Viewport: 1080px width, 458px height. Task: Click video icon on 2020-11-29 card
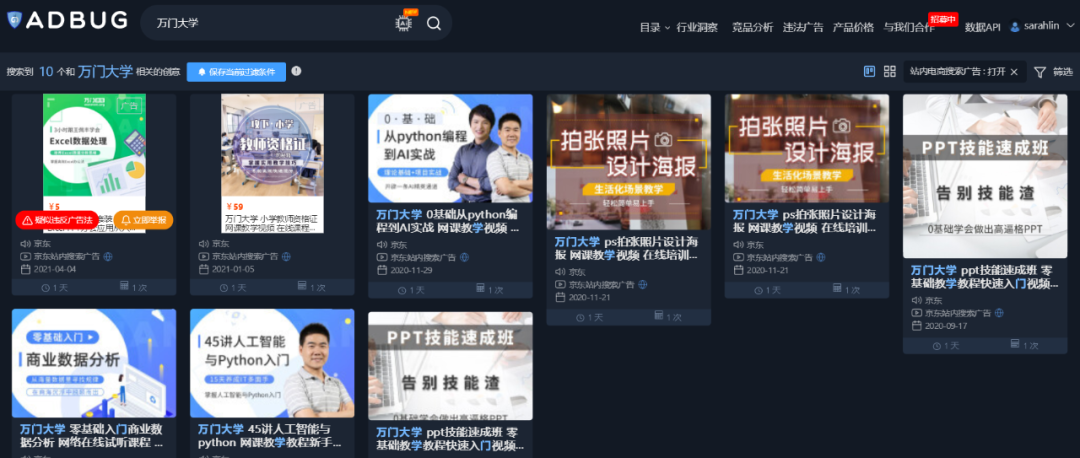(x=382, y=257)
